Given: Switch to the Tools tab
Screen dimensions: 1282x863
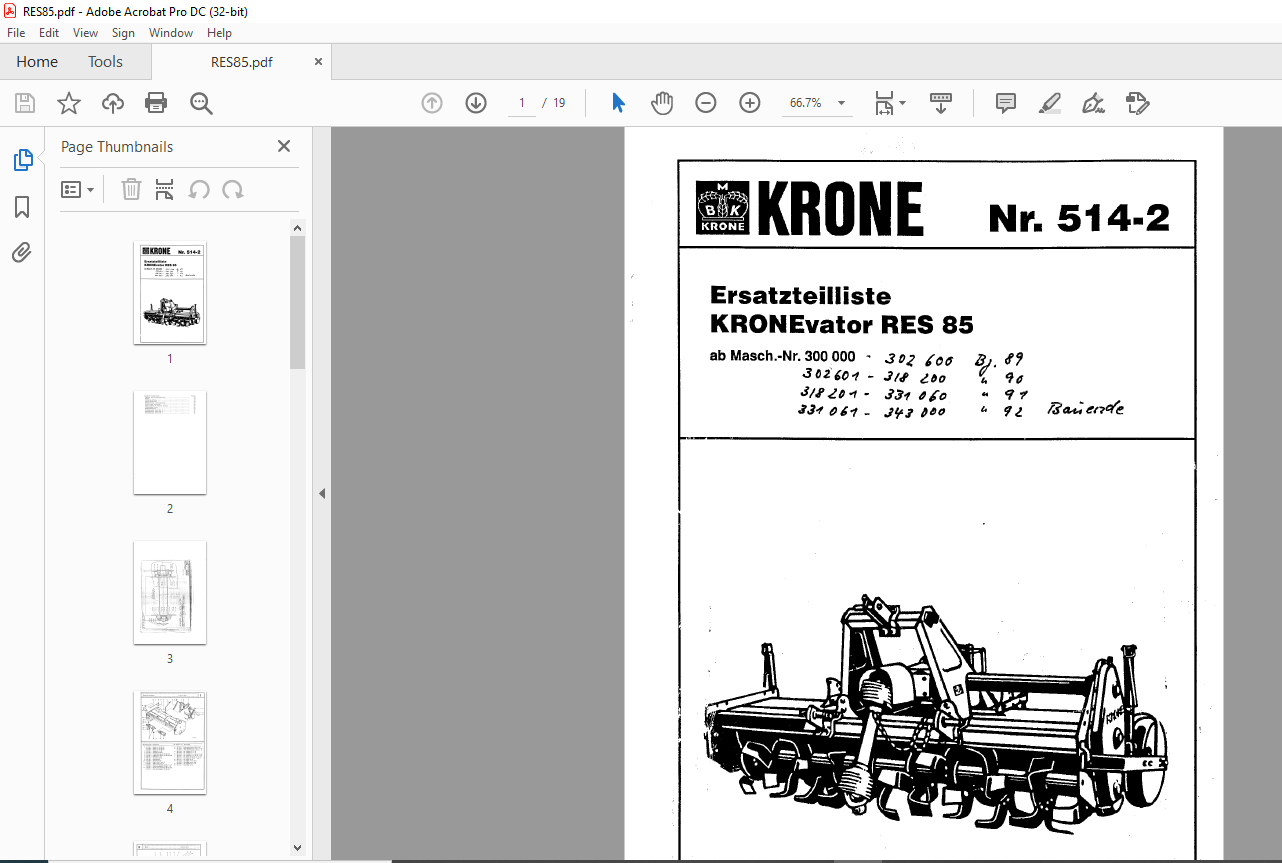Looking at the screenshot, I should pyautogui.click(x=105, y=62).
